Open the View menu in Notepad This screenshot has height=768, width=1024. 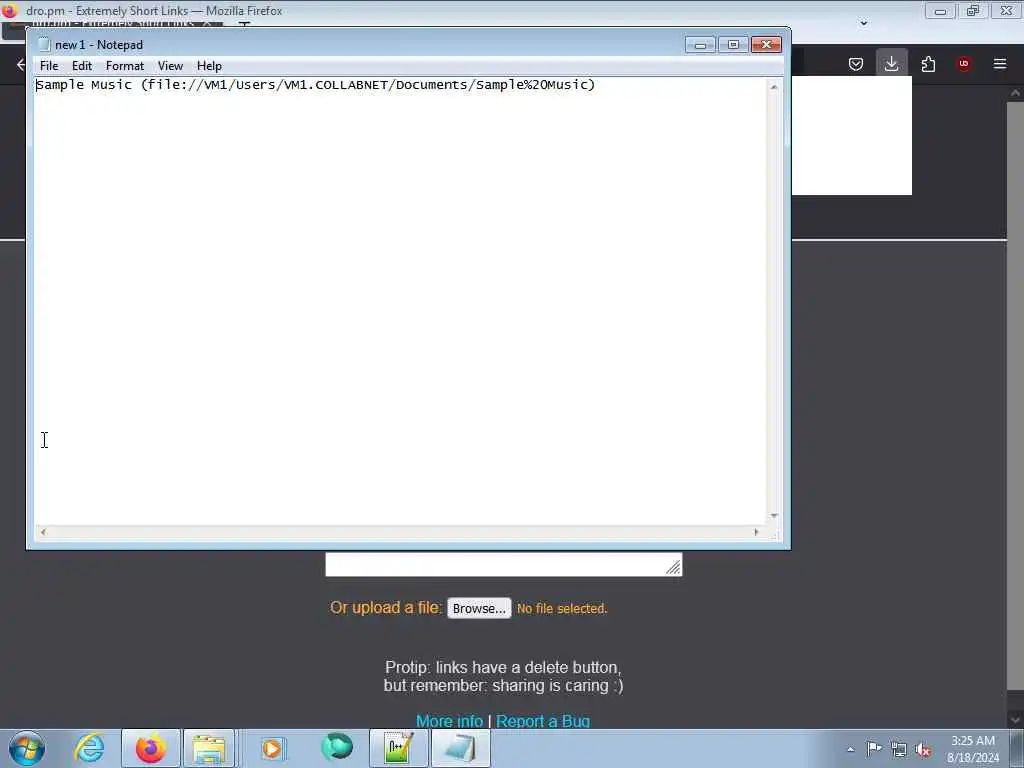click(x=170, y=66)
